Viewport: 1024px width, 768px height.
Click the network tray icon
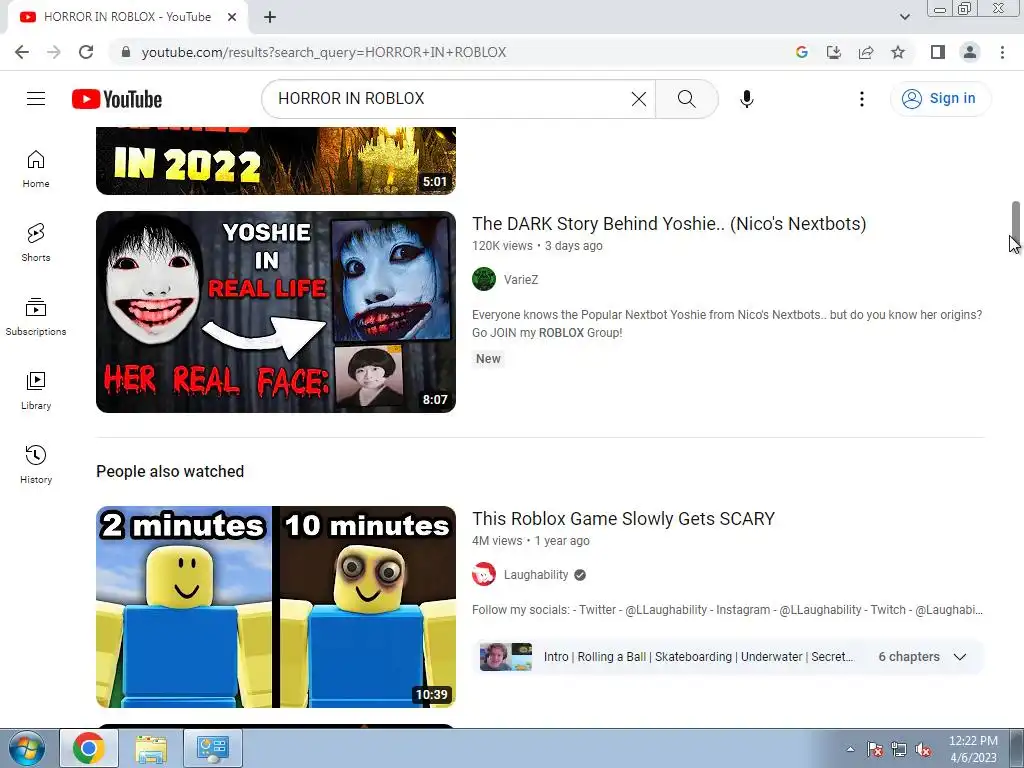click(x=899, y=749)
